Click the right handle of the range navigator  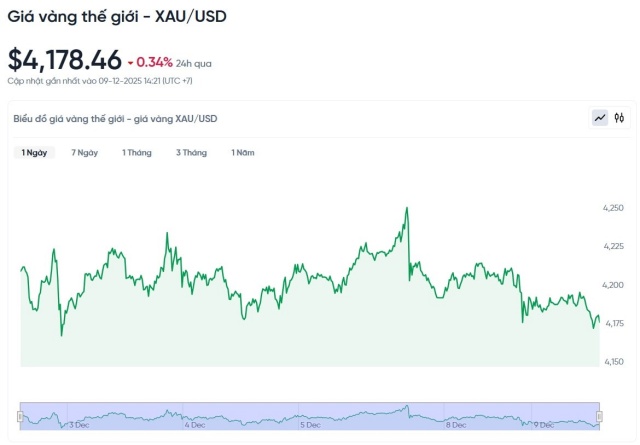coord(600,414)
